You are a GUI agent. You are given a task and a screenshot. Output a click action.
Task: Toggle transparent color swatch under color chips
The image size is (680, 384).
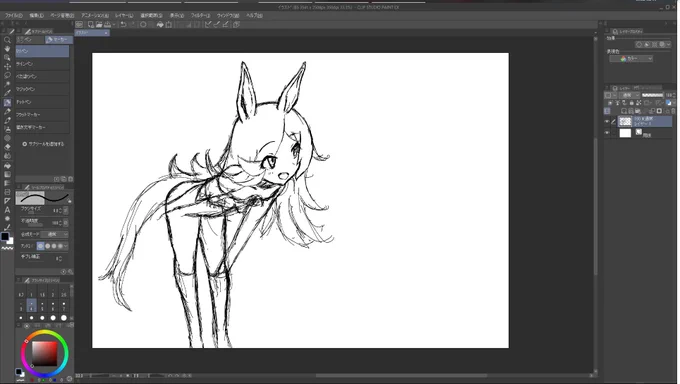pos(7,249)
